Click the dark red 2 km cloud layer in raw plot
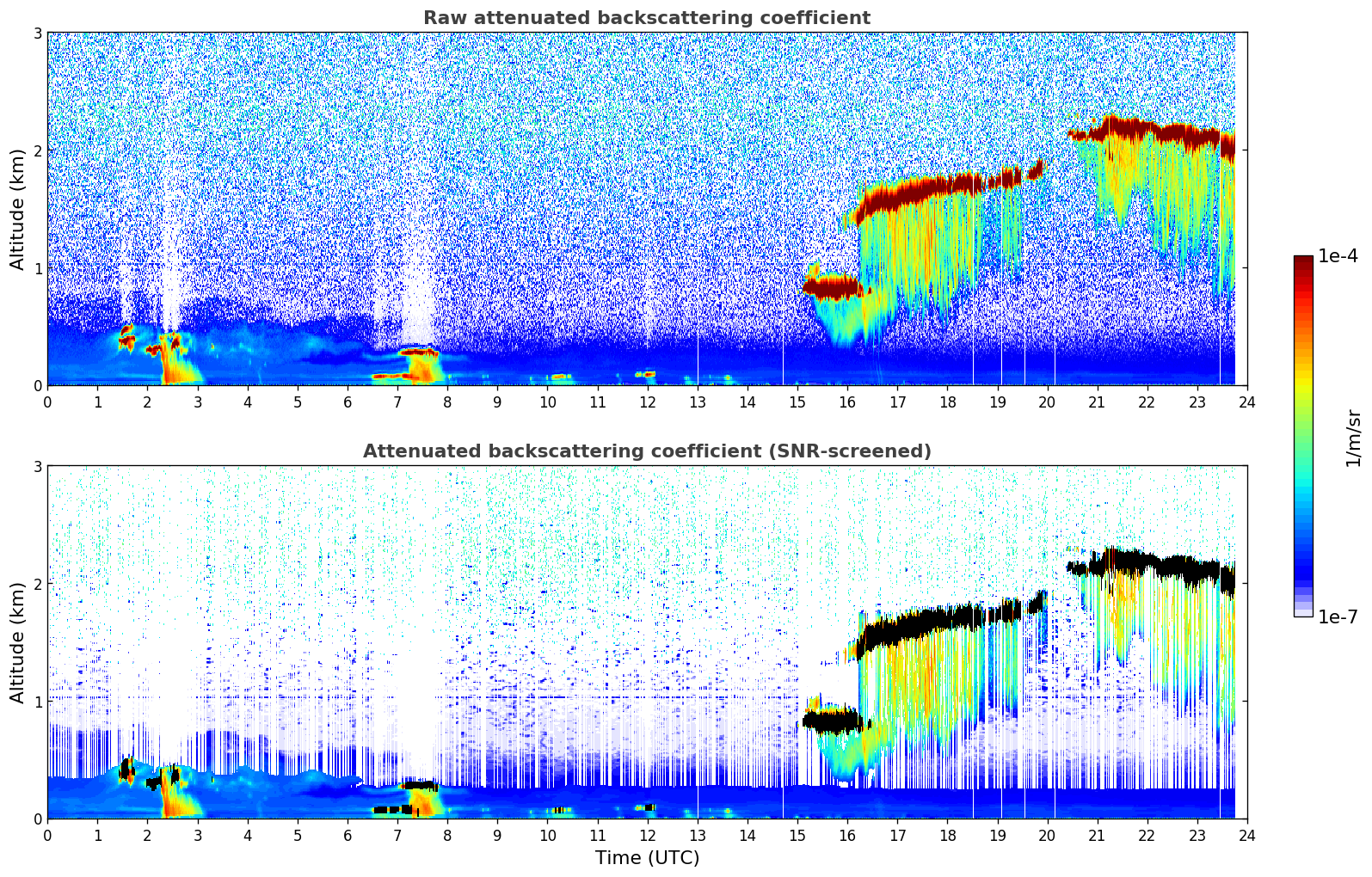This screenshot has width=1372, height=877. pyautogui.click(x=1153, y=133)
